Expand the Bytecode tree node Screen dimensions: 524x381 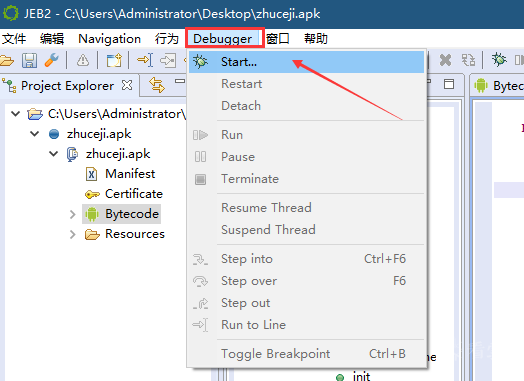tap(73, 214)
